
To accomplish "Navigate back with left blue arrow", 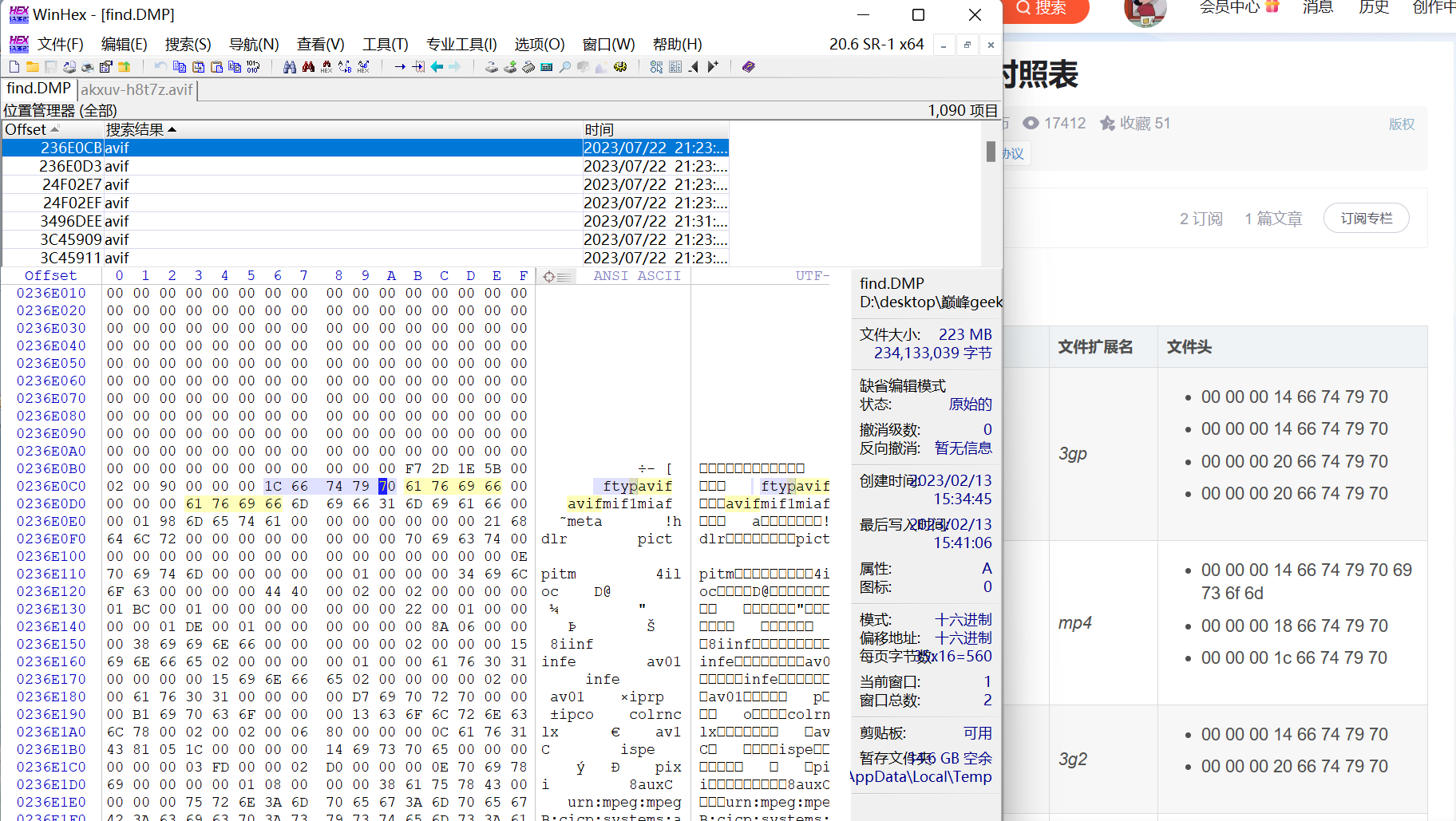I will 437,67.
